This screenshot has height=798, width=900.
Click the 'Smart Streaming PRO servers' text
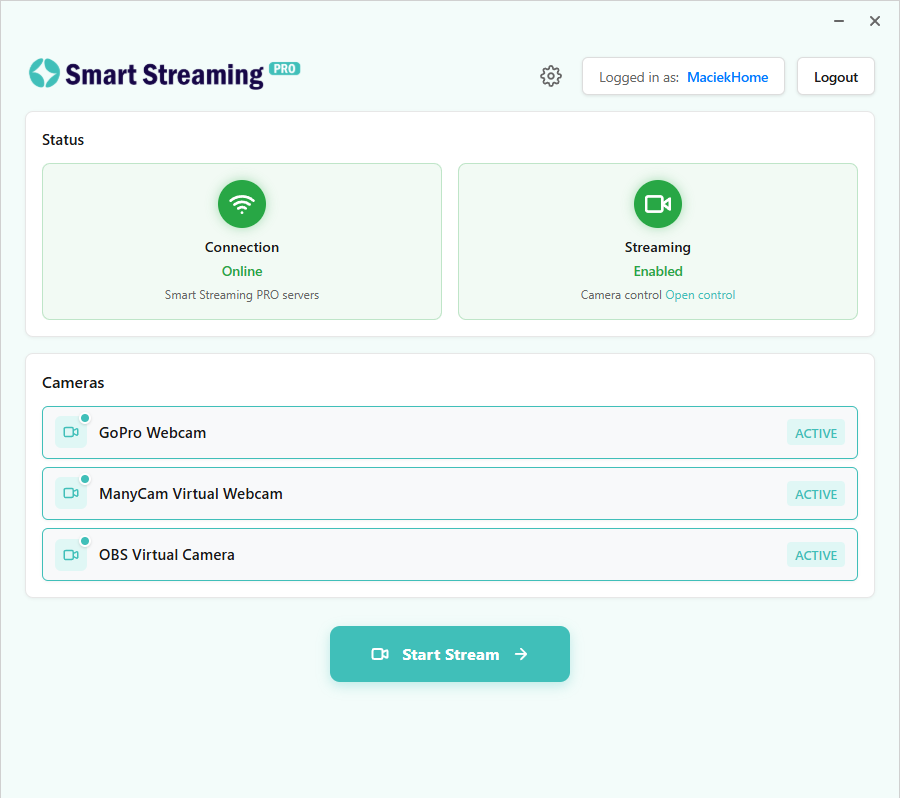[242, 295]
